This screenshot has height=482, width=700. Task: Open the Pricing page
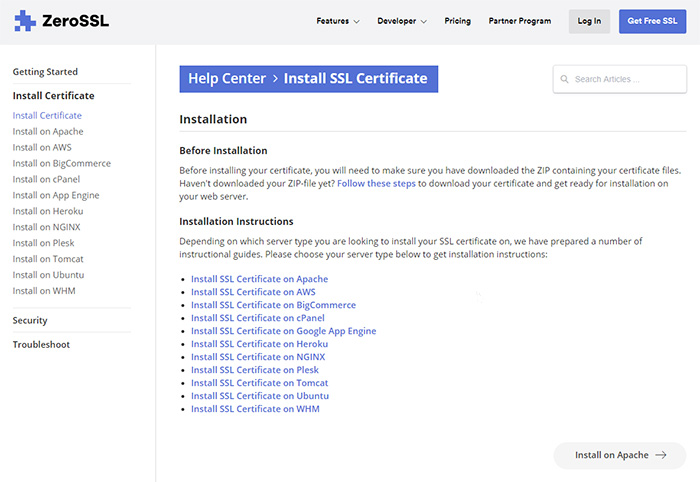click(458, 21)
